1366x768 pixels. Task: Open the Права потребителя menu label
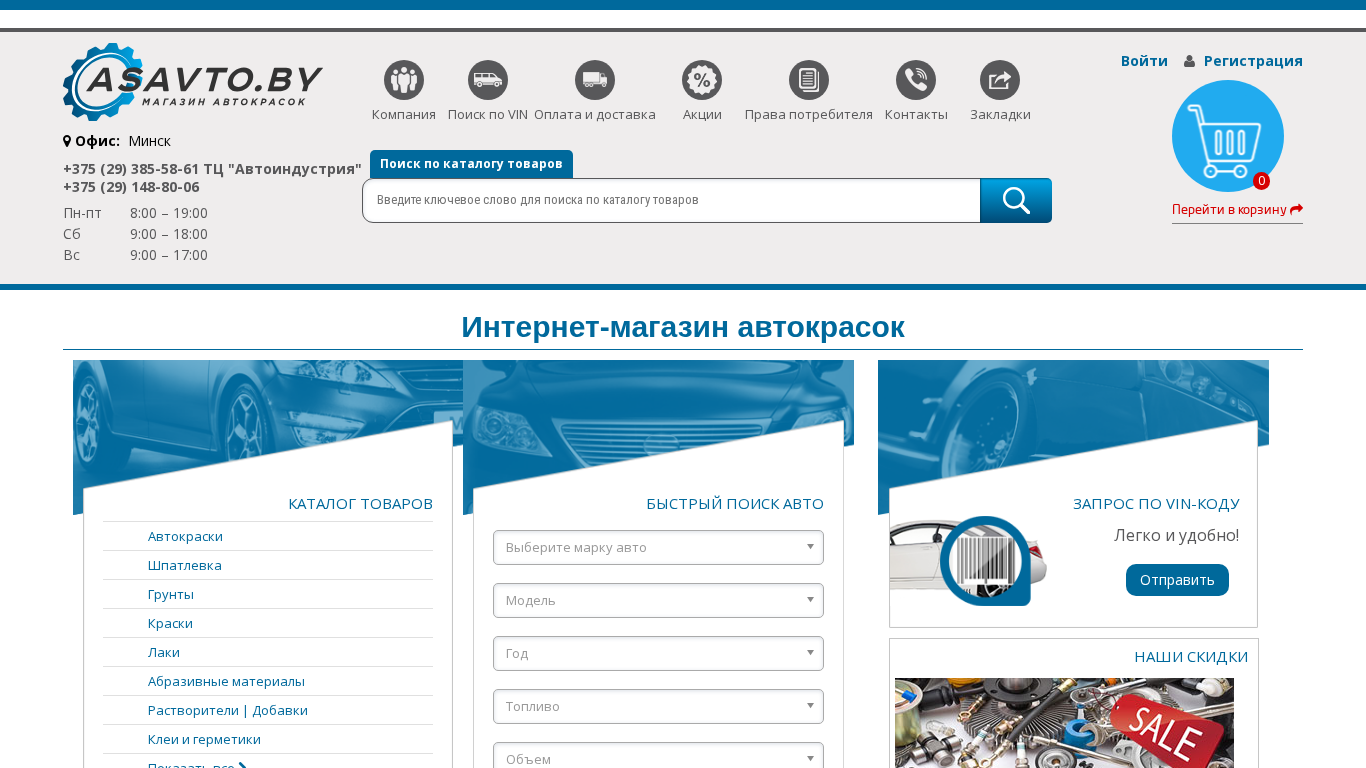tap(809, 114)
